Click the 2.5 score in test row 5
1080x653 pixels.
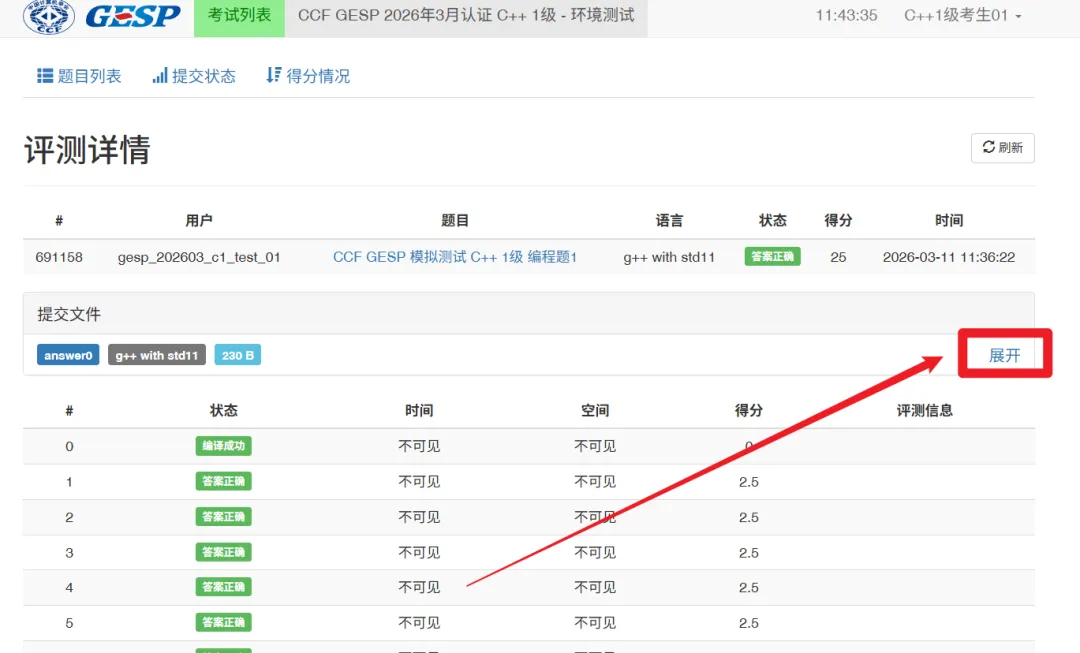749,623
